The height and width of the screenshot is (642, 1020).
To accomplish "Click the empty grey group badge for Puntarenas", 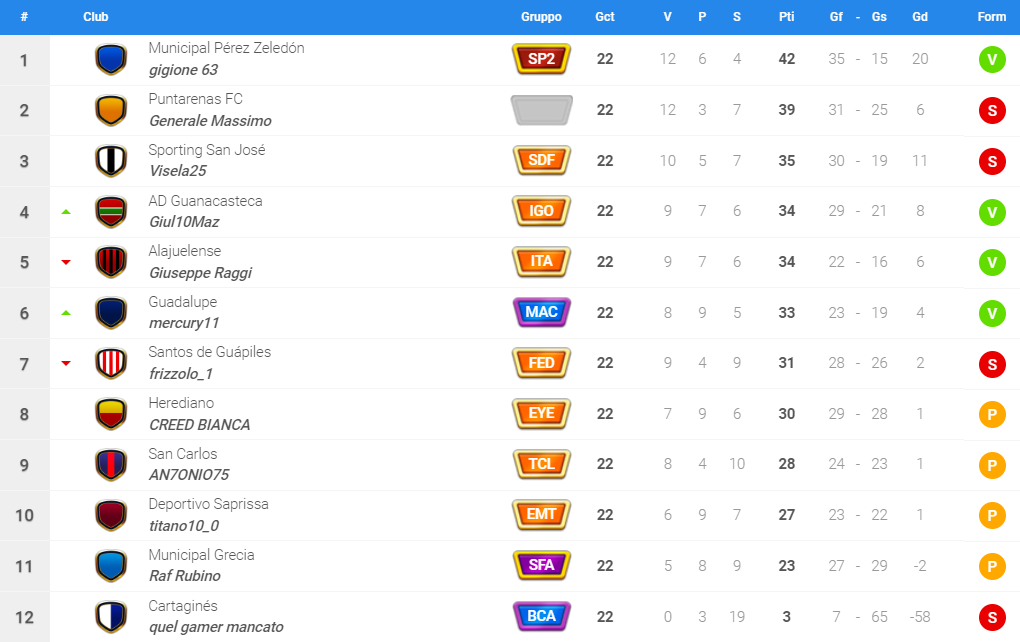I will (541, 110).
